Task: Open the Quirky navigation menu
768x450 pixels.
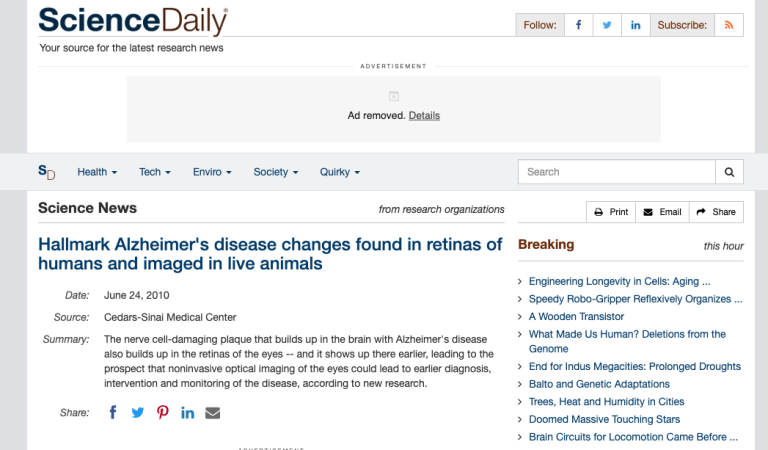Action: click(340, 172)
